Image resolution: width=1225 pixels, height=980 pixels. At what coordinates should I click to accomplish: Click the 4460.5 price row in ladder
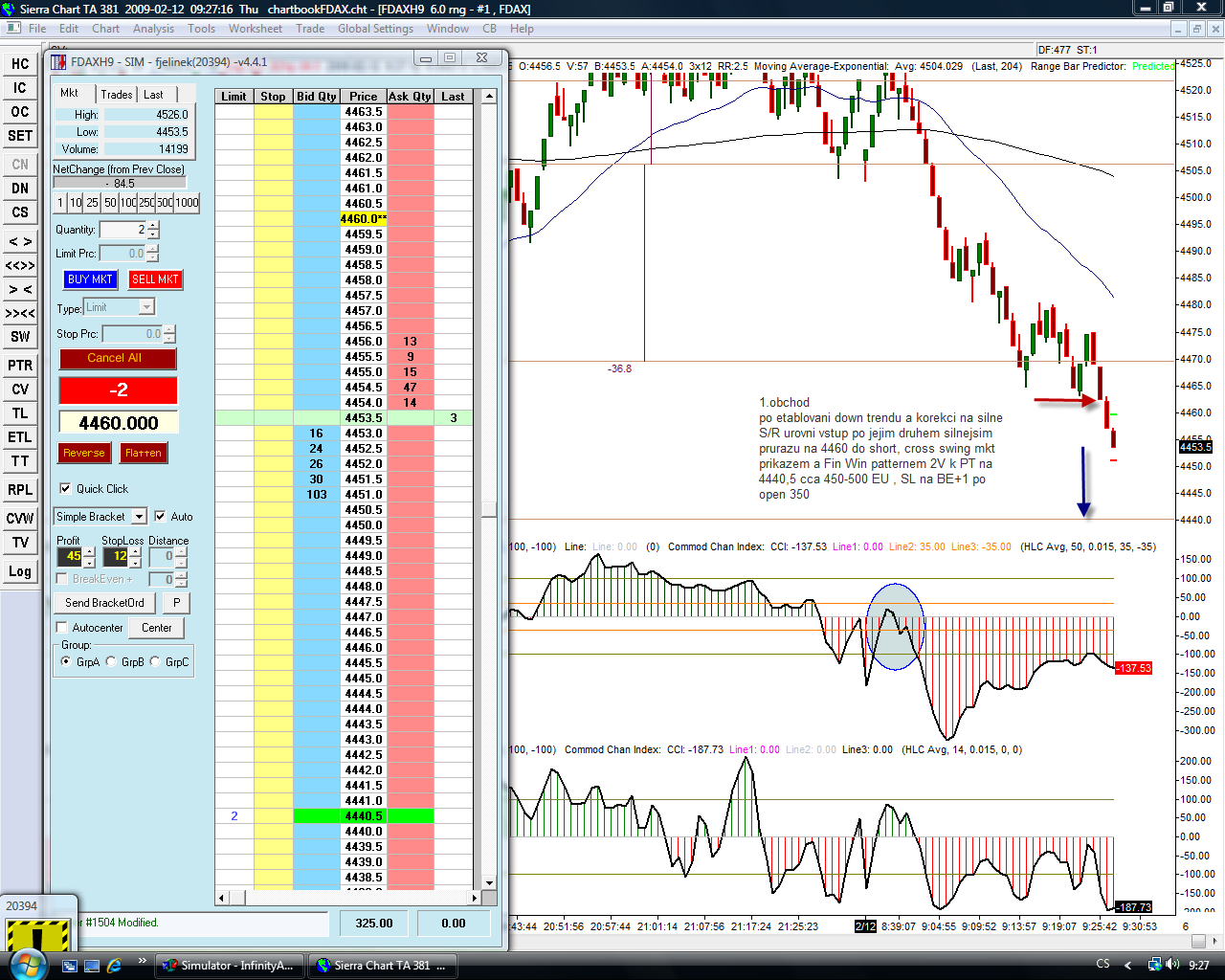(x=344, y=204)
